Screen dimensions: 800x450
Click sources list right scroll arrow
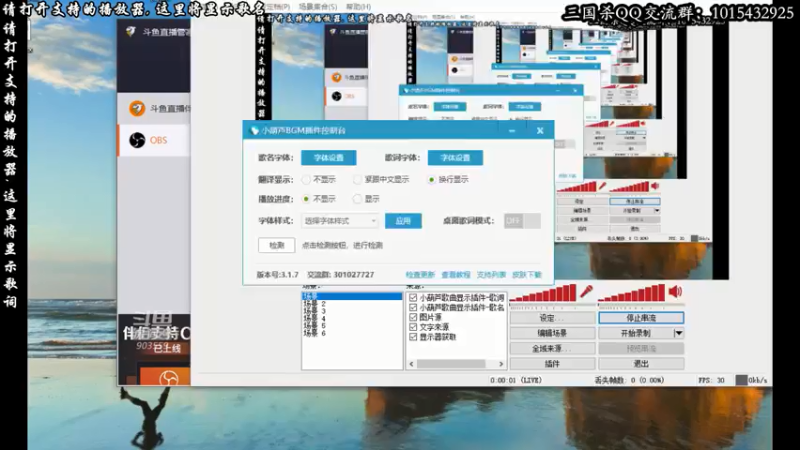click(501, 364)
